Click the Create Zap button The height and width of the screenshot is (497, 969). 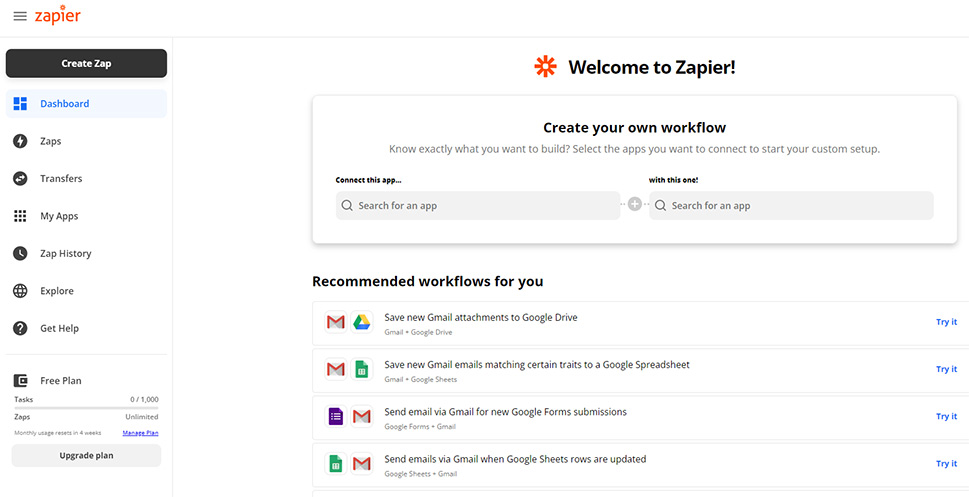coord(87,63)
